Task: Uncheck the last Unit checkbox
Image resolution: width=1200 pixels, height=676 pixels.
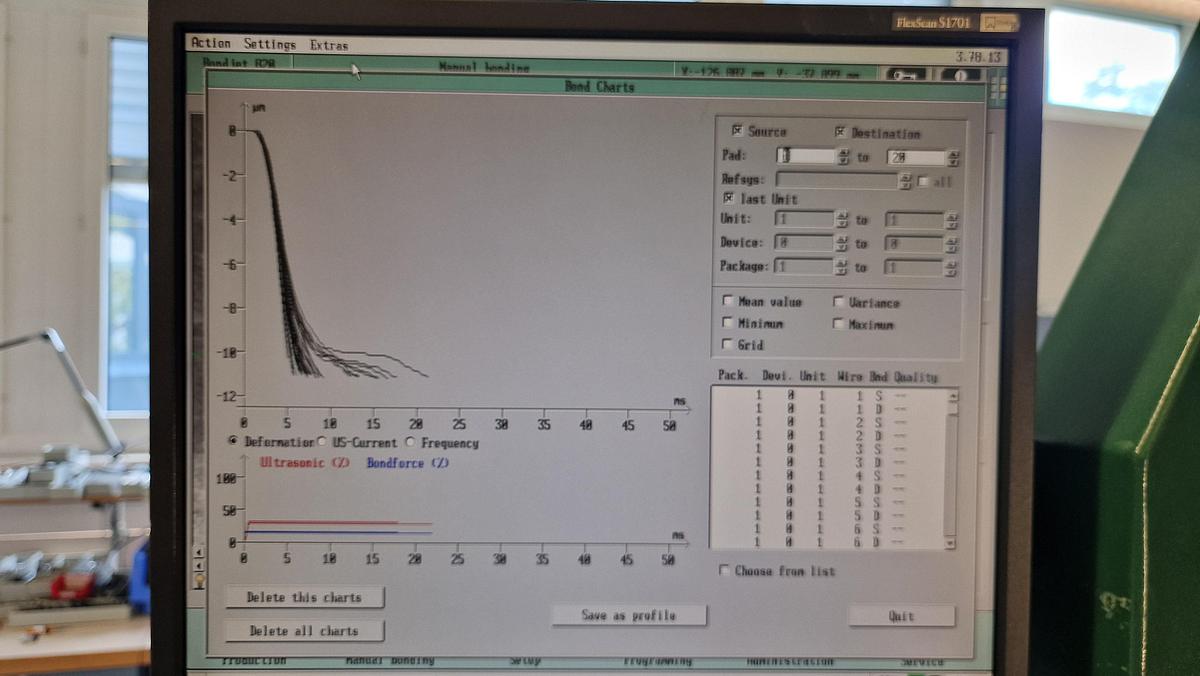Action: click(x=728, y=198)
